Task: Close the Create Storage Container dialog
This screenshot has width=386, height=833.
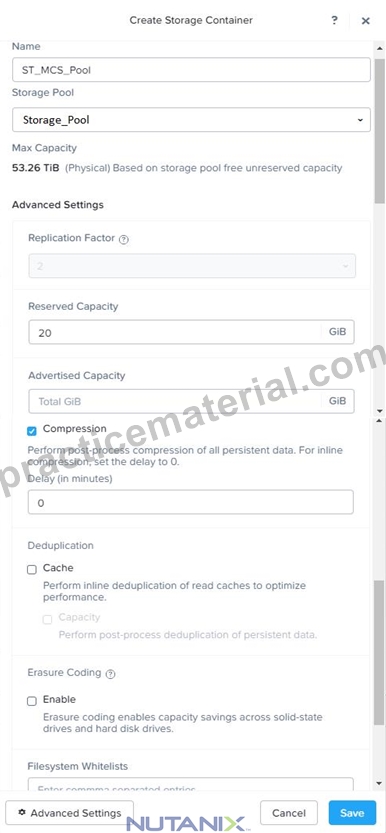Action: point(365,21)
